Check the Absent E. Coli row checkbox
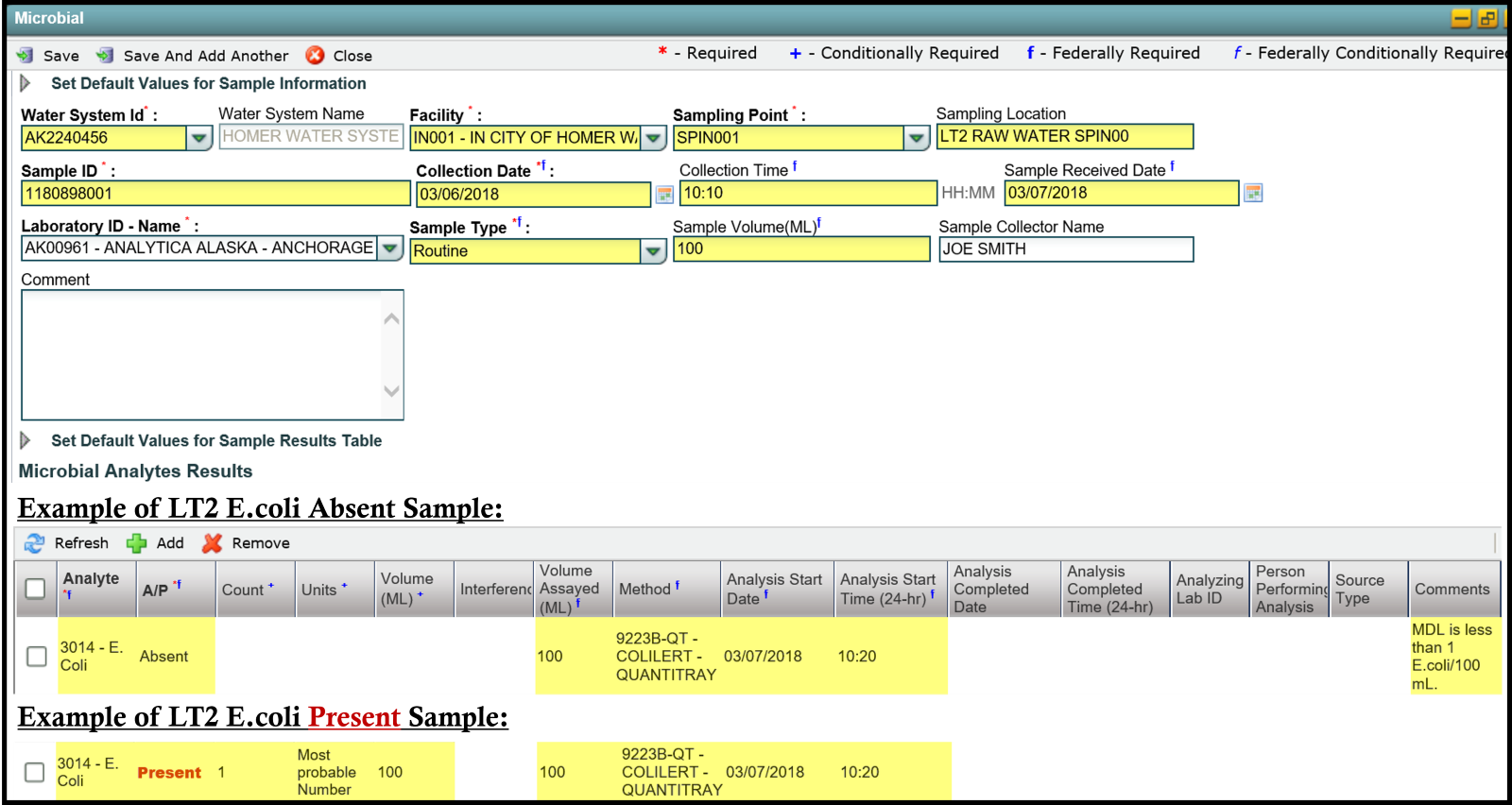1512x805 pixels. (37, 656)
